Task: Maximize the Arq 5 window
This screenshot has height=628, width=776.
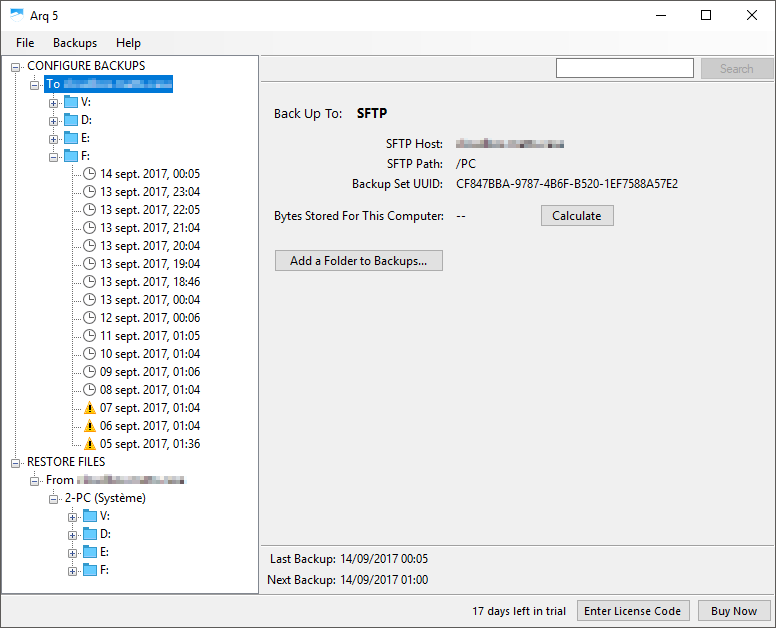Action: point(706,15)
